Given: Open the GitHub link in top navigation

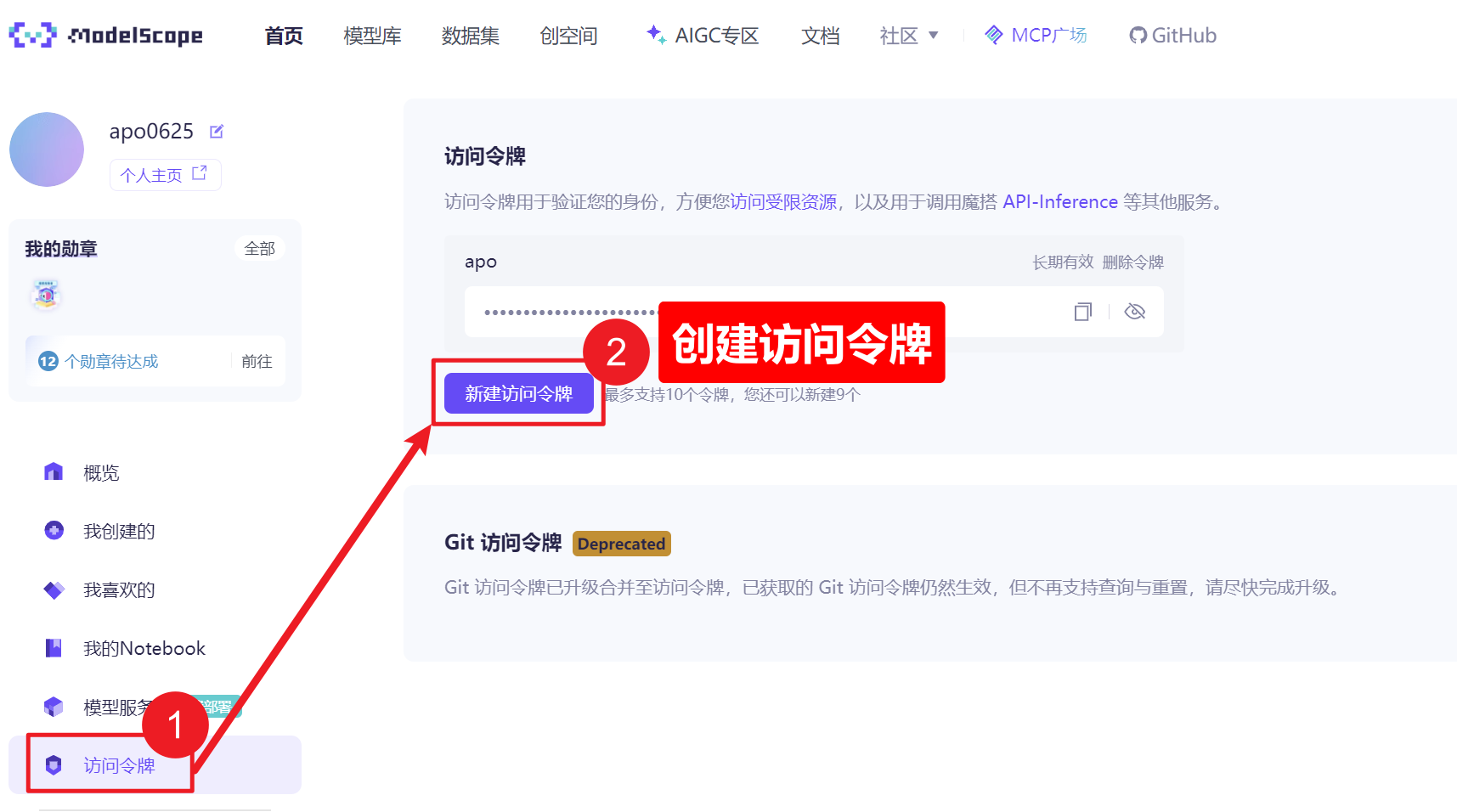Looking at the screenshot, I should 1172,35.
